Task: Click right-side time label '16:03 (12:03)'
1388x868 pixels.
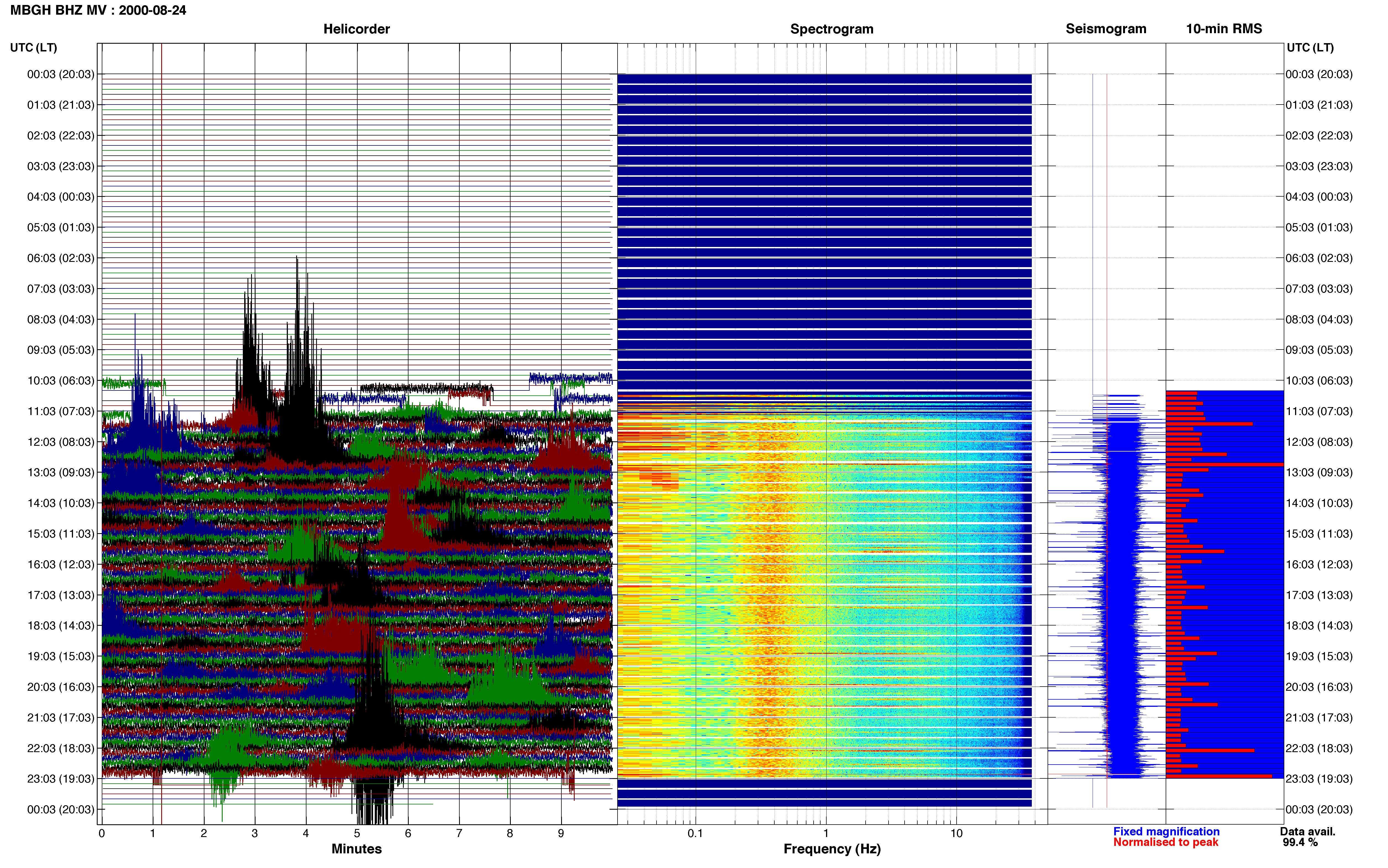Action: (1319, 564)
